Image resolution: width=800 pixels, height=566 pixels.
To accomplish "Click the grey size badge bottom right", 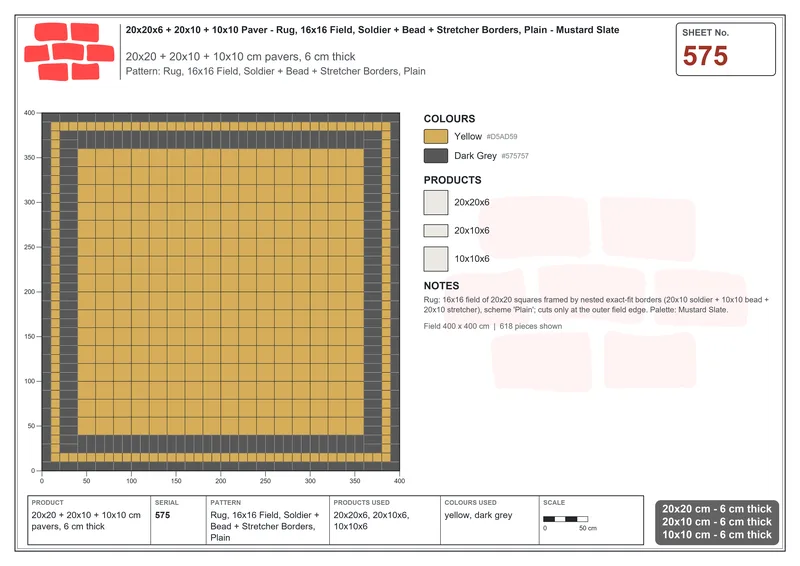I will pyautogui.click(x=717, y=522).
